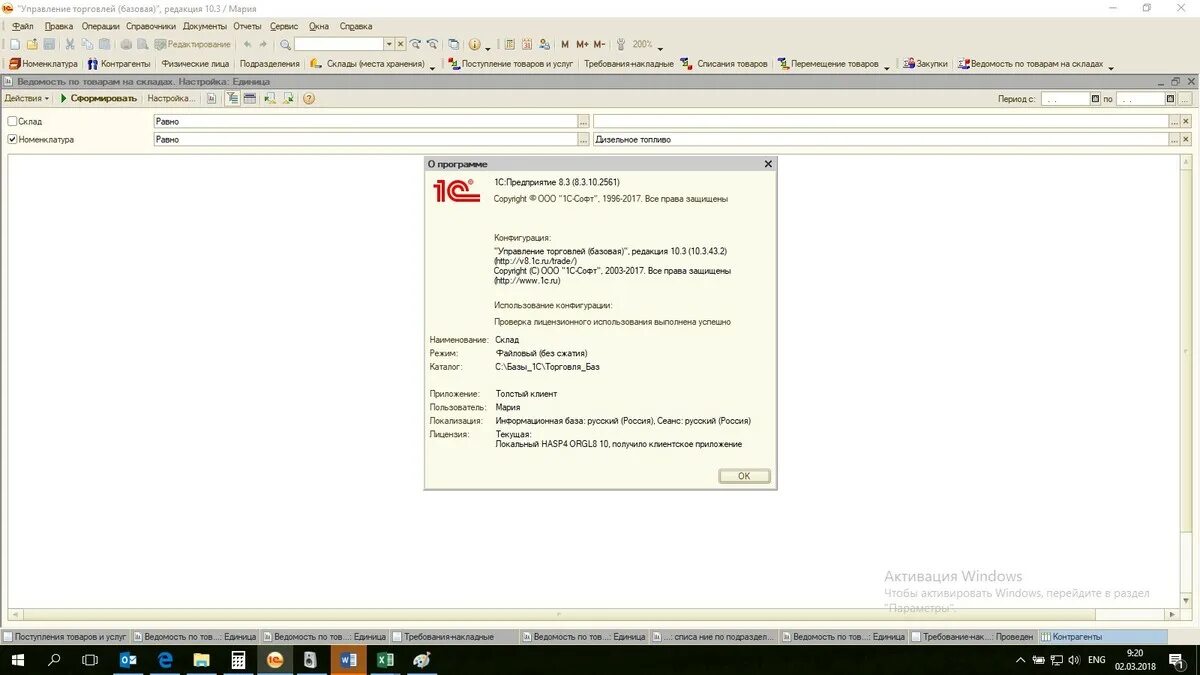Click the M- memory subtract button
This screenshot has height=675, width=1200.
(599, 44)
